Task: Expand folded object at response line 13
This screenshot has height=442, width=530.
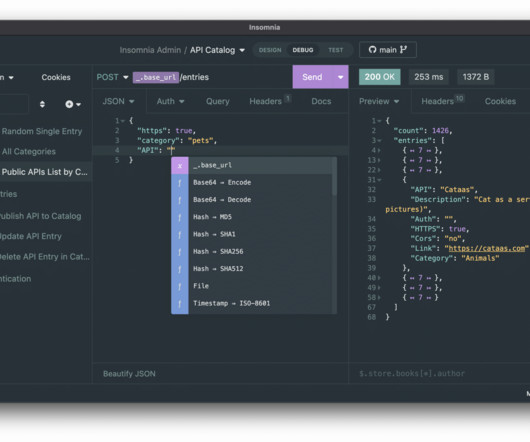Action: (379, 160)
